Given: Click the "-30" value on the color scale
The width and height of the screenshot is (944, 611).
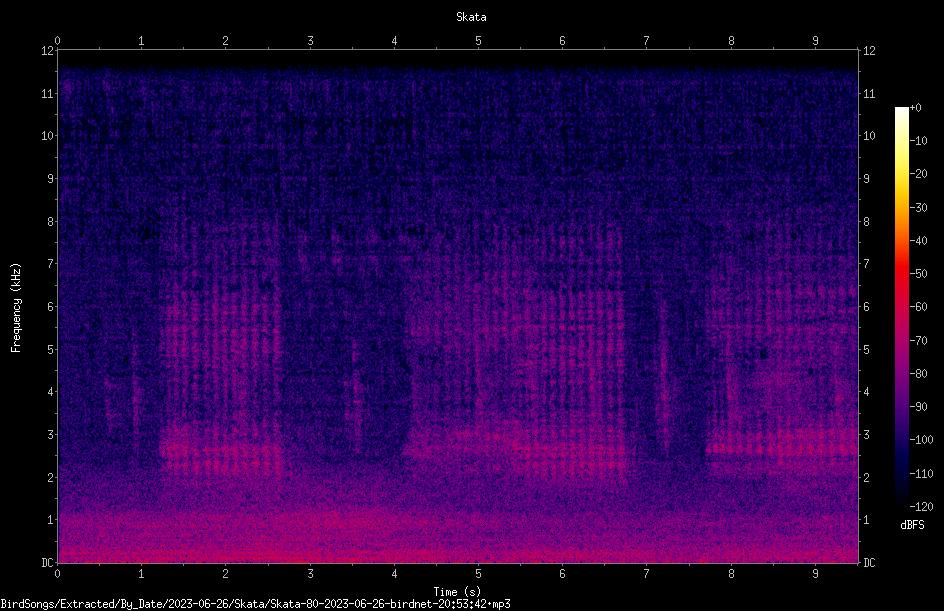Looking at the screenshot, I should [x=918, y=208].
